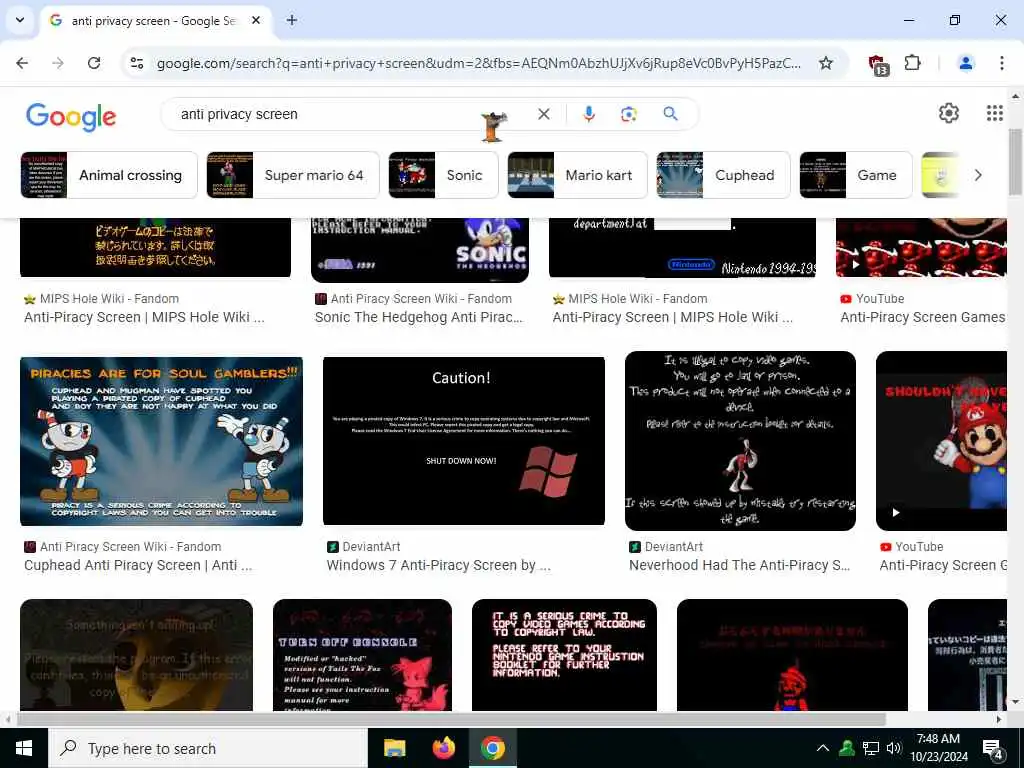Open the clock showing 7:48 AM
The width and height of the screenshot is (1024, 768).
pyautogui.click(x=938, y=748)
